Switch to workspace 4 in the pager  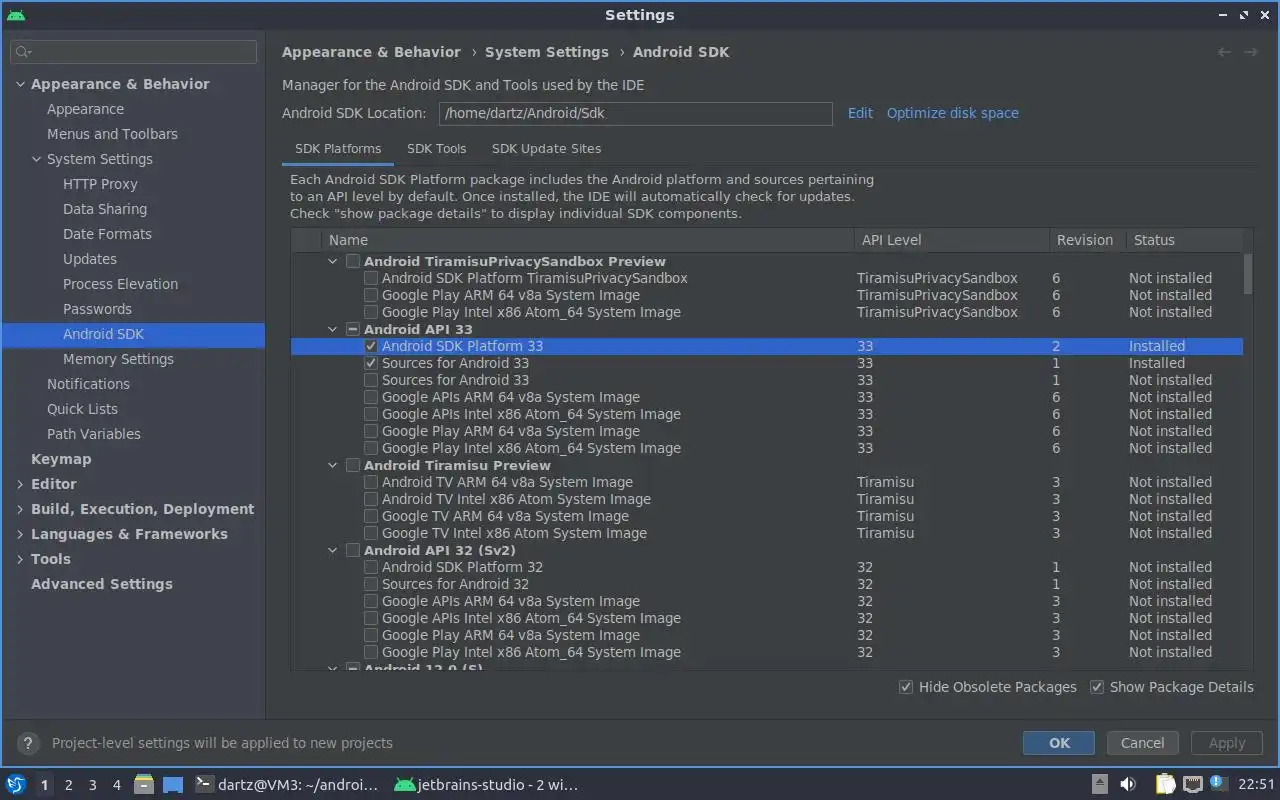tap(116, 785)
